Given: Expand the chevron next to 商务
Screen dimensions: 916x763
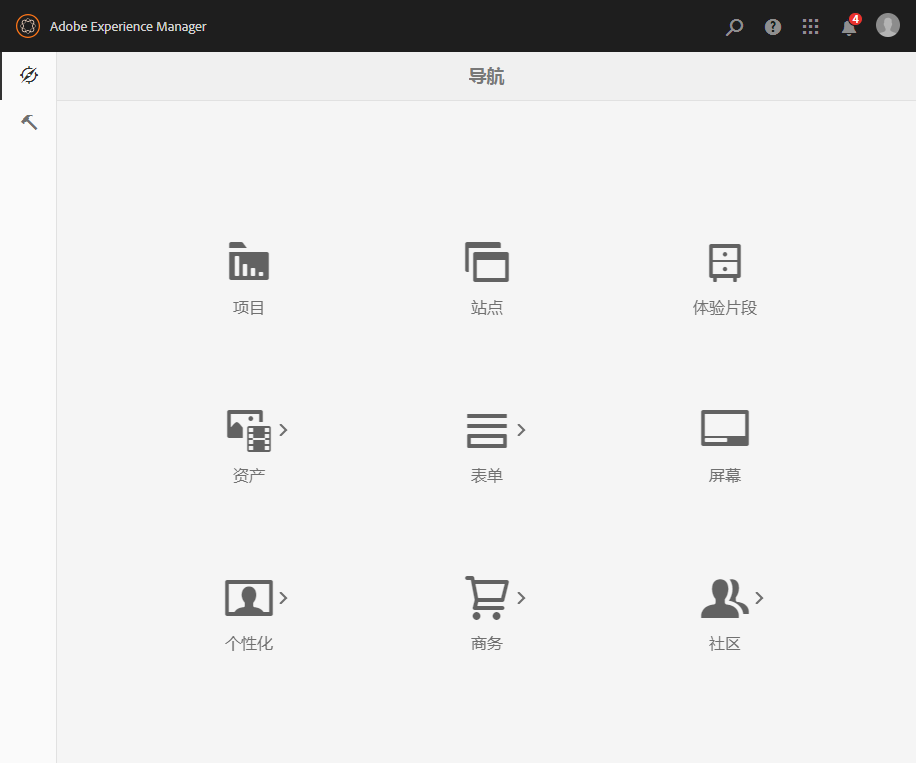Looking at the screenshot, I should click(521, 598).
